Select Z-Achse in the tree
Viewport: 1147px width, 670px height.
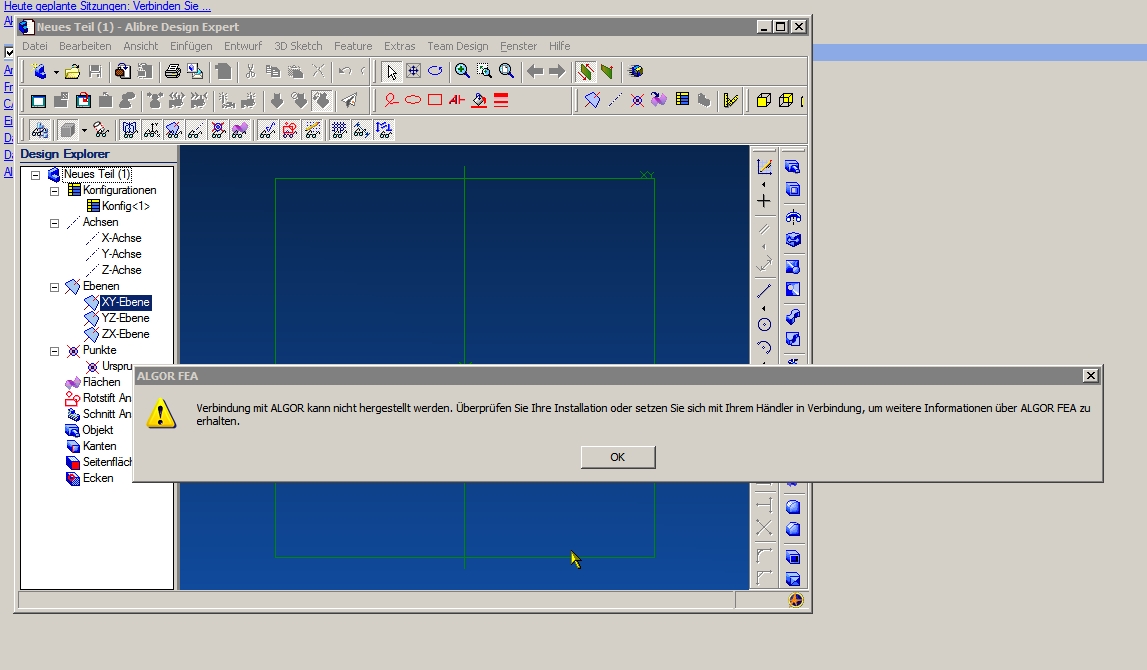click(121, 271)
